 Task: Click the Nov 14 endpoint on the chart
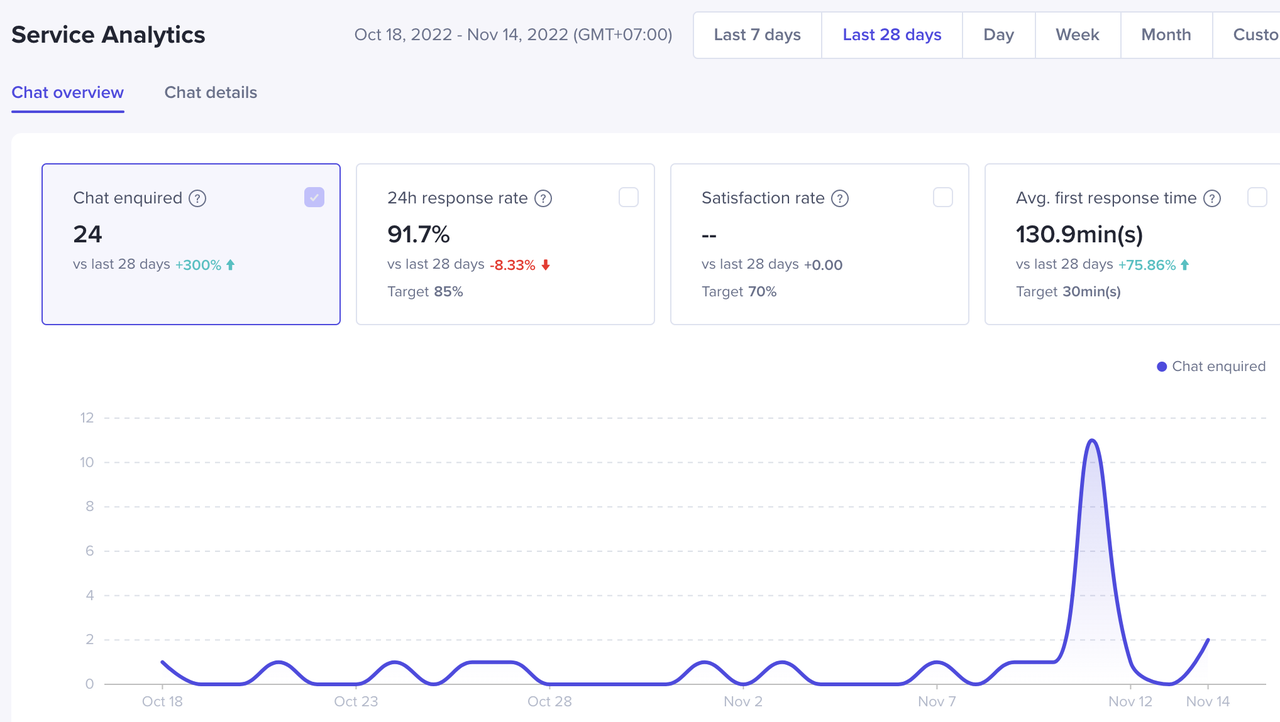click(1208, 640)
